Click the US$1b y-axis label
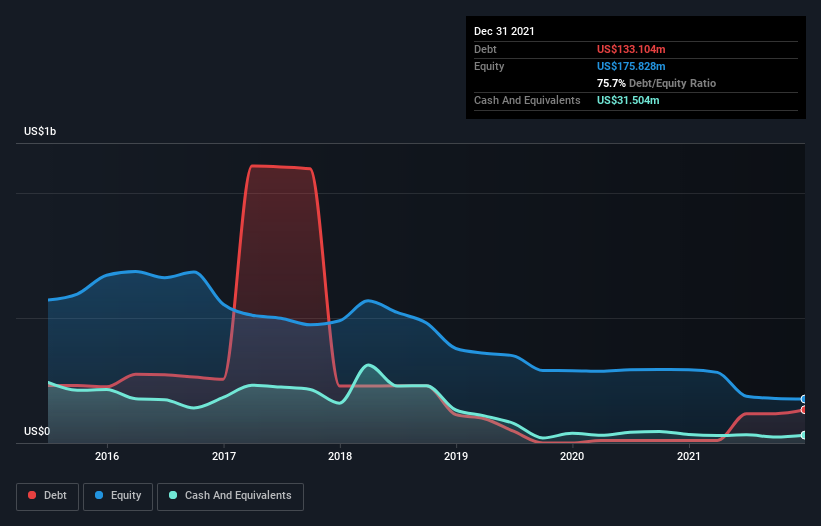 [x=40, y=131]
